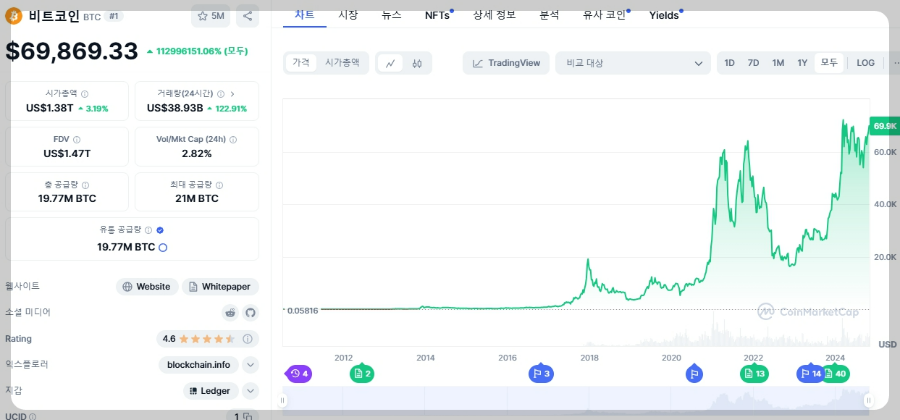Screen dimensions: 900x420
Task: Open the 상세 정보 tab
Action: pyautogui.click(x=494, y=15)
